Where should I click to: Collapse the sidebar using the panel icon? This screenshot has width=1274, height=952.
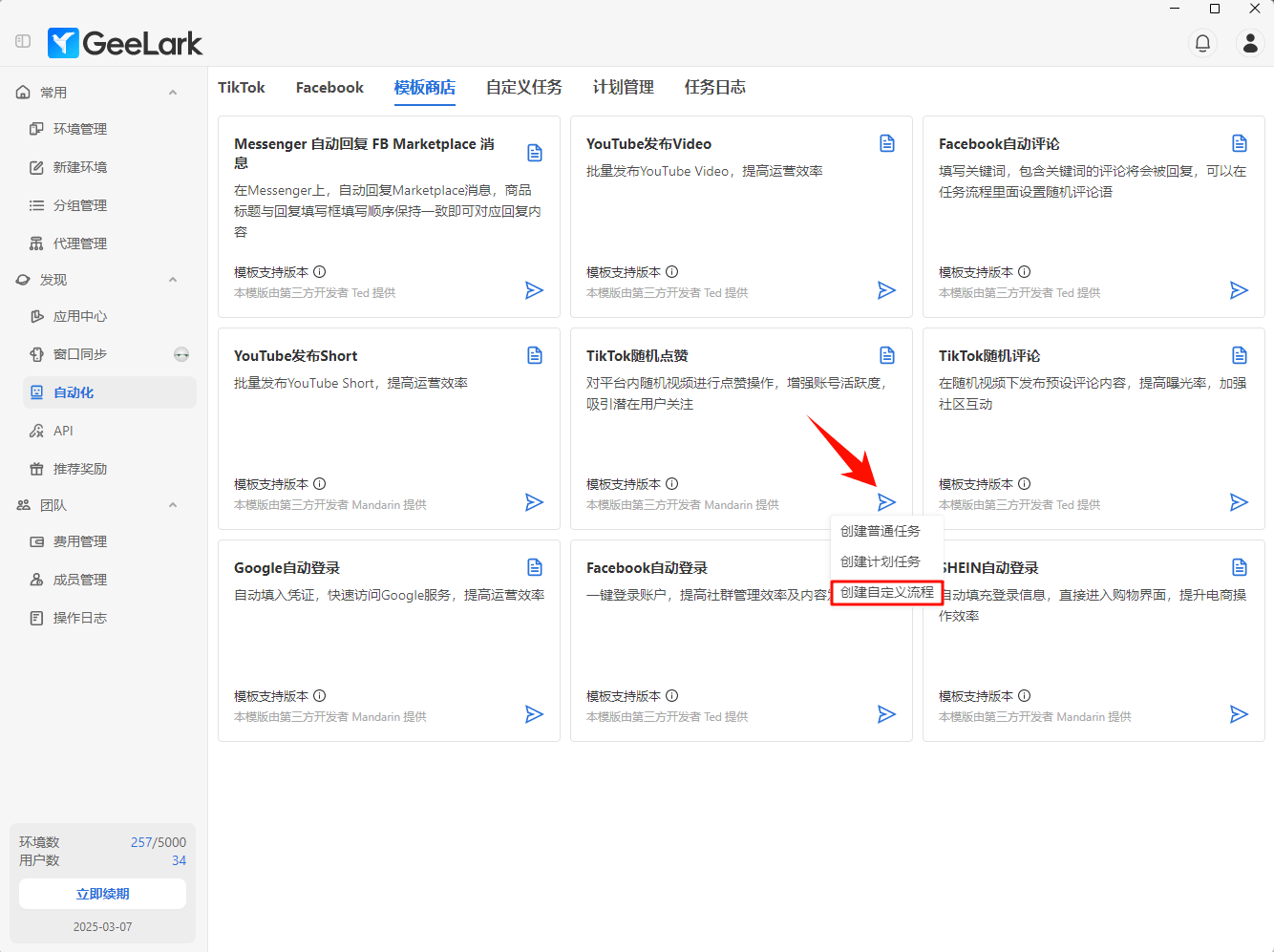(x=23, y=42)
